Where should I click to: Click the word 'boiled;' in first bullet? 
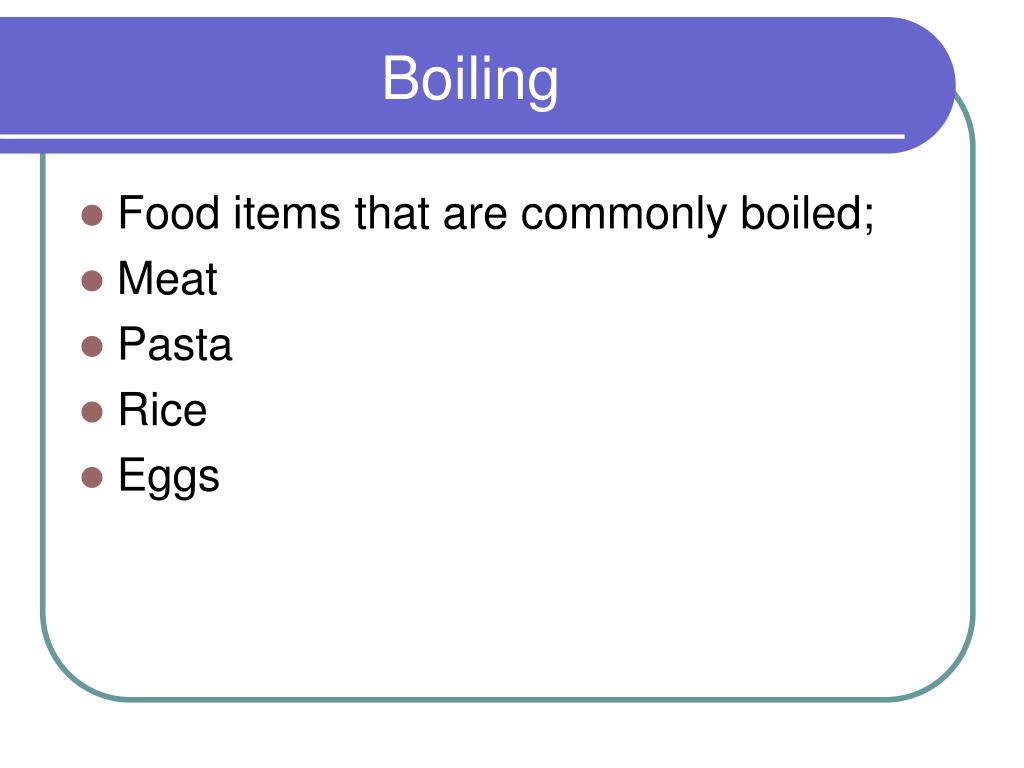pyautogui.click(x=807, y=214)
